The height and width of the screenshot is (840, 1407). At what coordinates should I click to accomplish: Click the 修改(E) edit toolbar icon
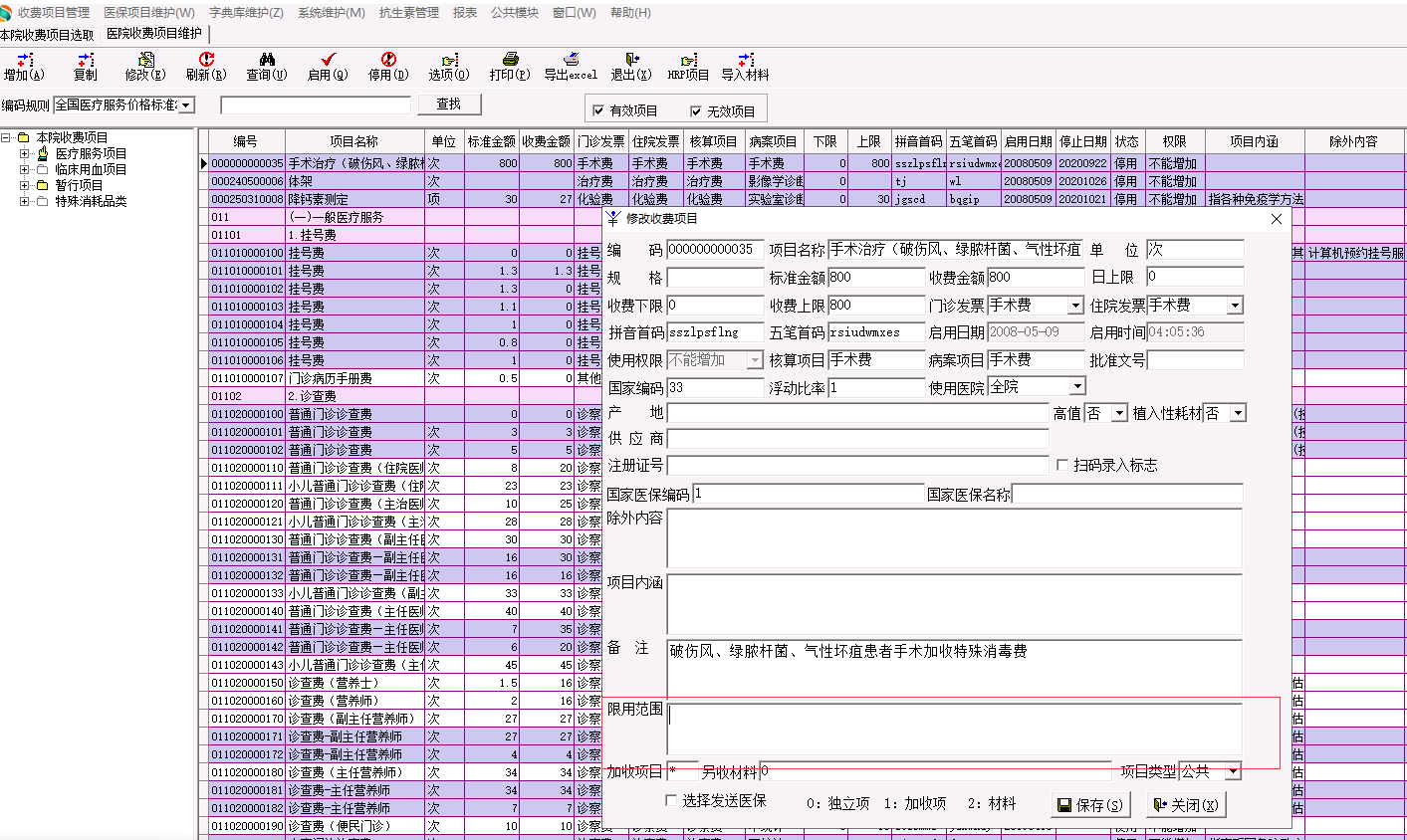tap(145, 67)
